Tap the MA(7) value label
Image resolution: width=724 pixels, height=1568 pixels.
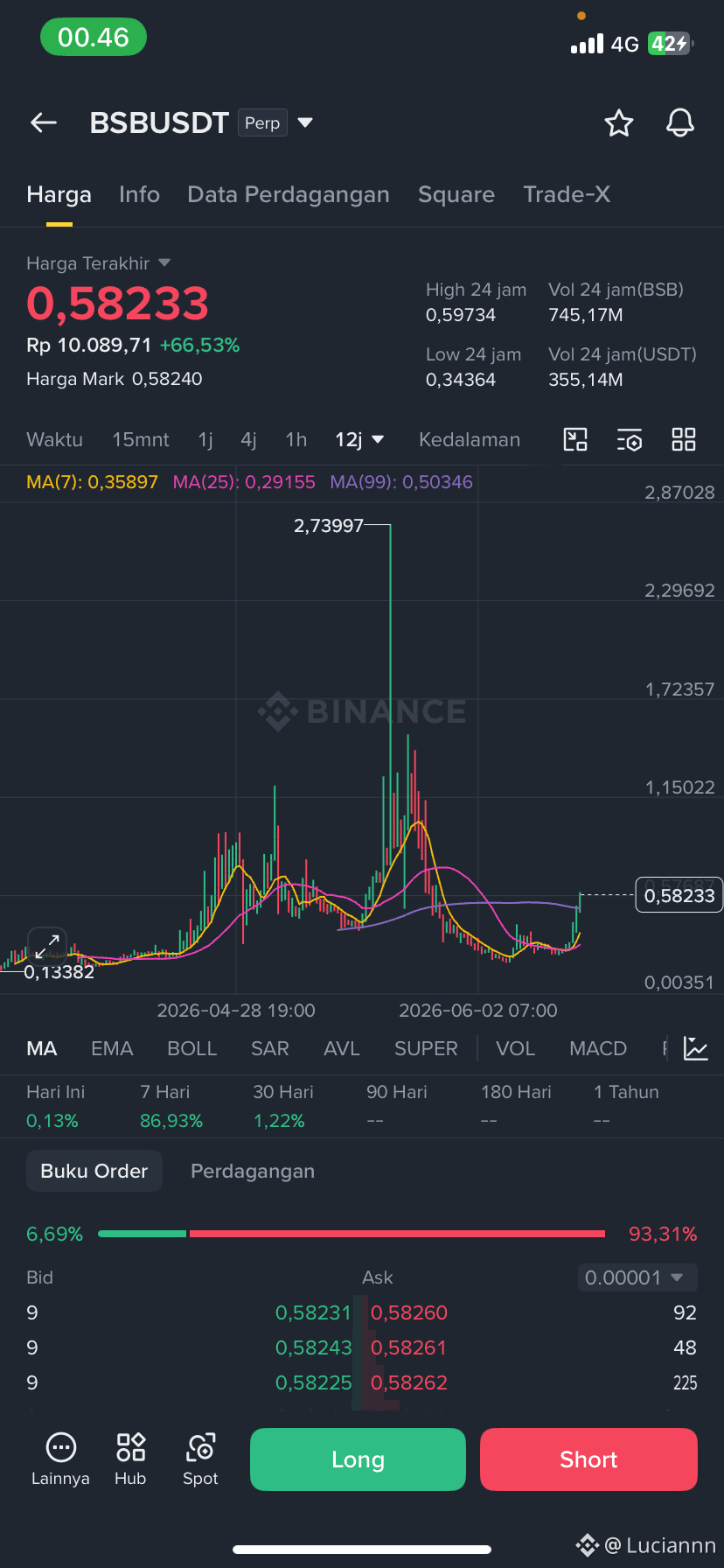[92, 482]
